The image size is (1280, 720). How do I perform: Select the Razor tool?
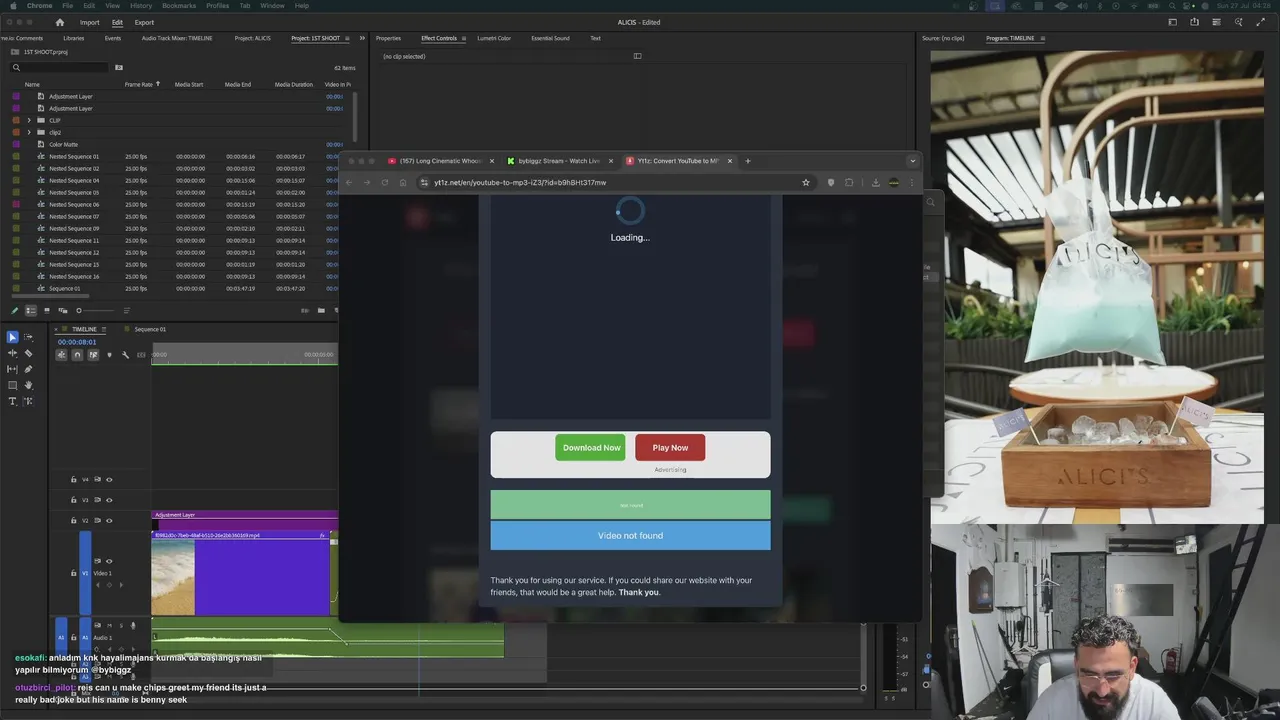tap(28, 353)
